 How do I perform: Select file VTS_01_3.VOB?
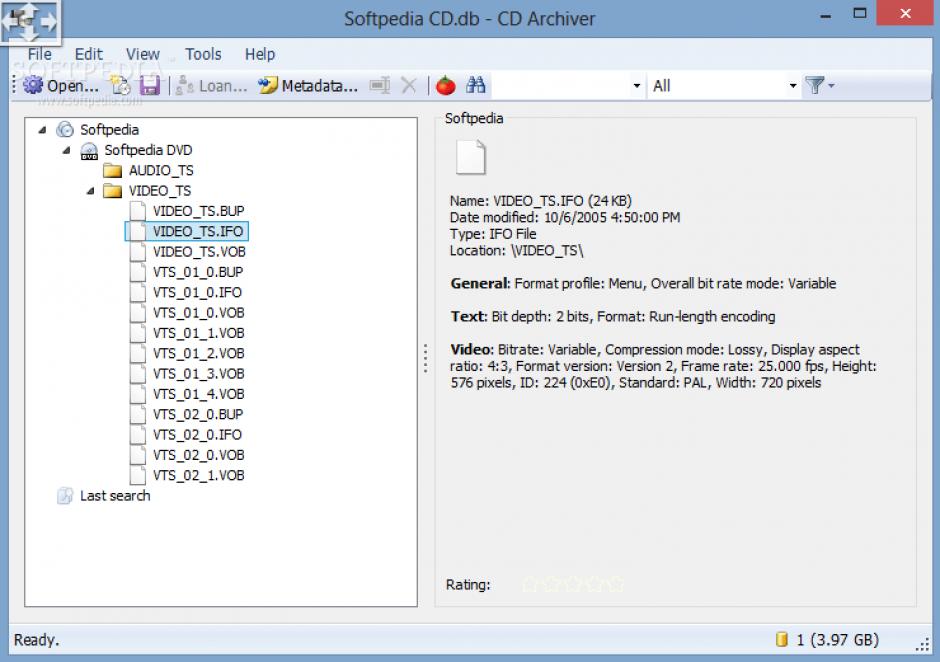[198, 374]
